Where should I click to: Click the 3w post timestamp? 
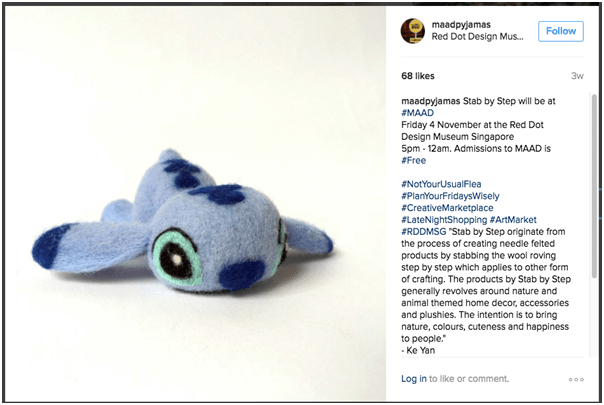pos(577,76)
